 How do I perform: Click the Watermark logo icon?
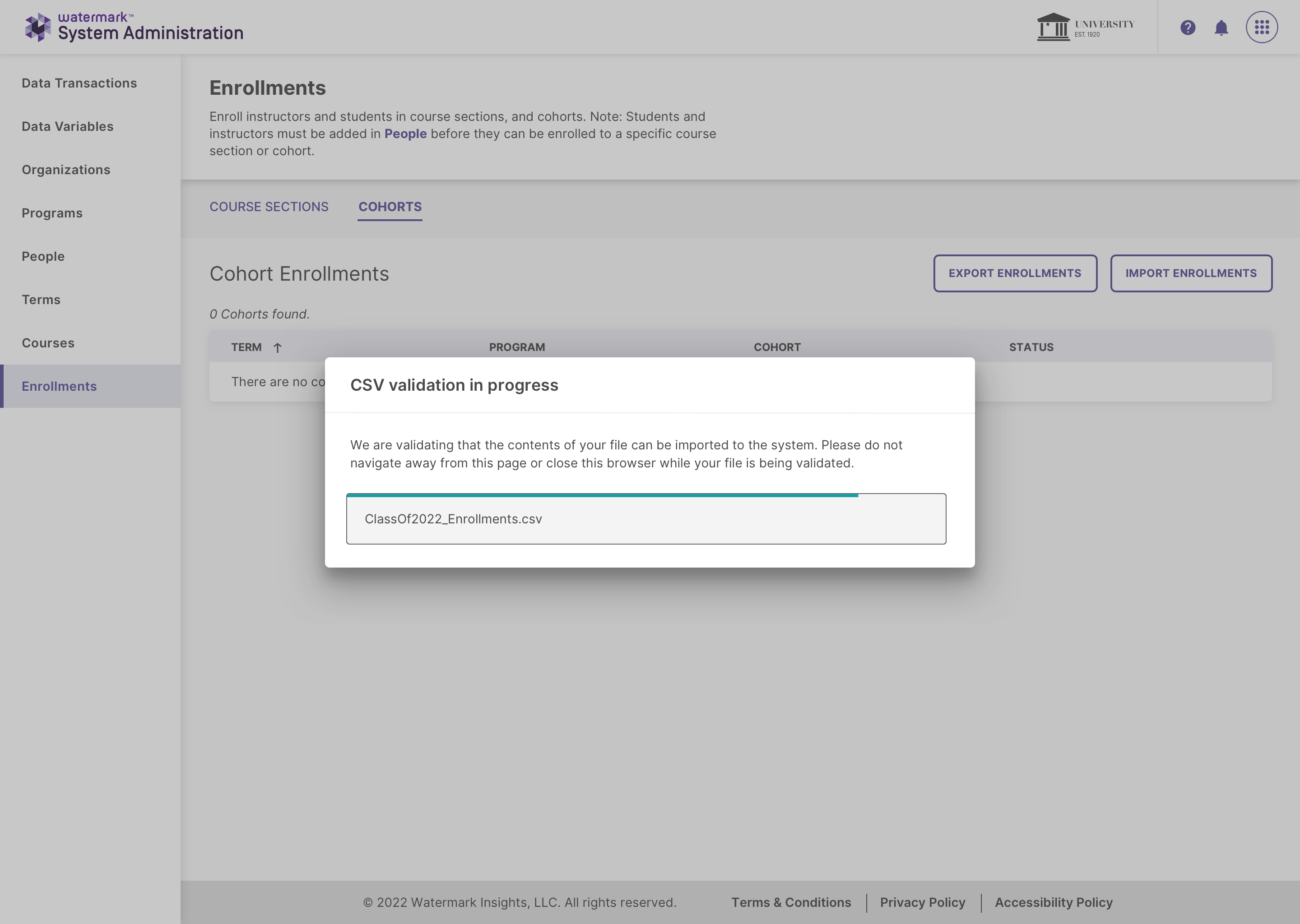pos(37,27)
